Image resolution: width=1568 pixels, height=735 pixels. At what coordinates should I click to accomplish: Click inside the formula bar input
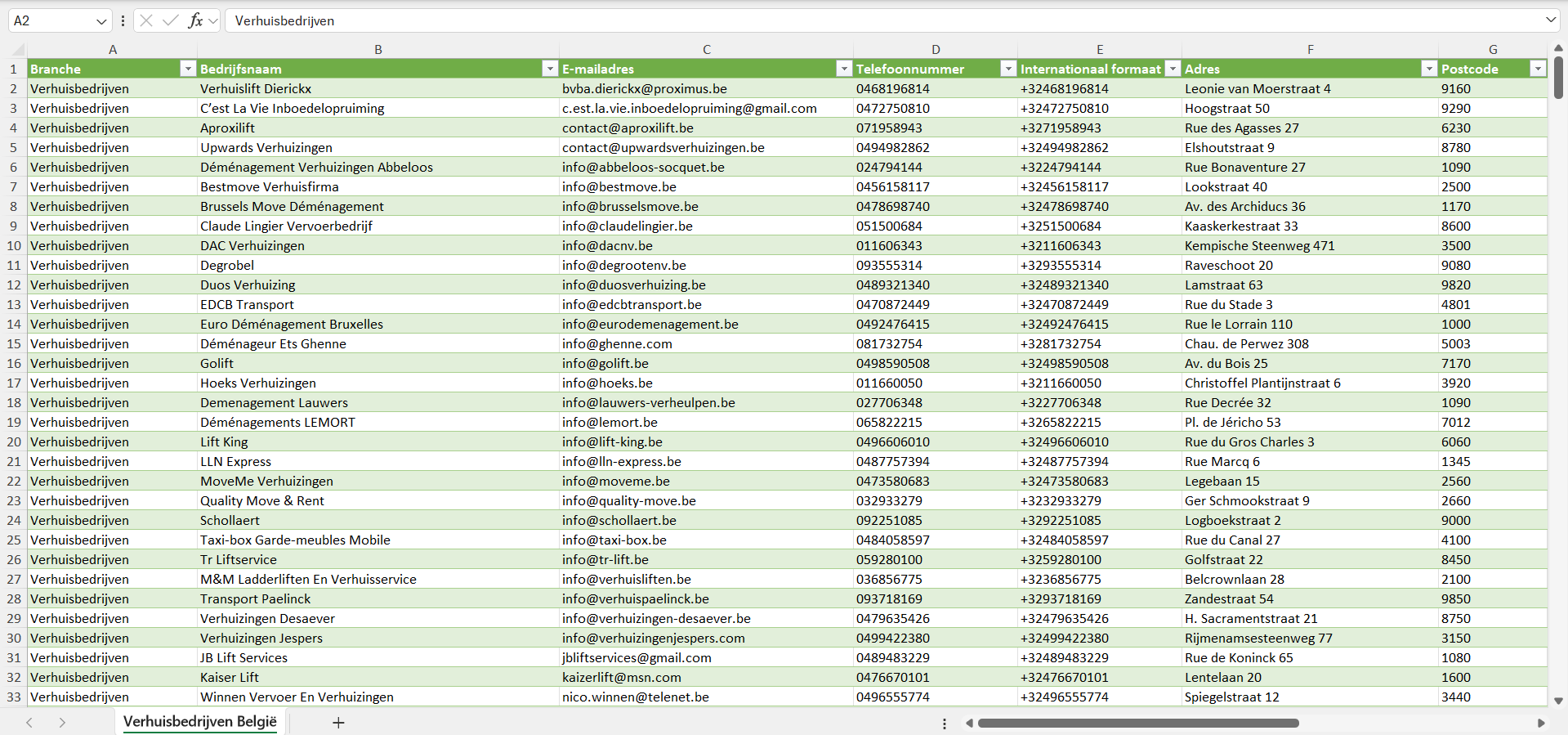pyautogui.click(x=817, y=20)
